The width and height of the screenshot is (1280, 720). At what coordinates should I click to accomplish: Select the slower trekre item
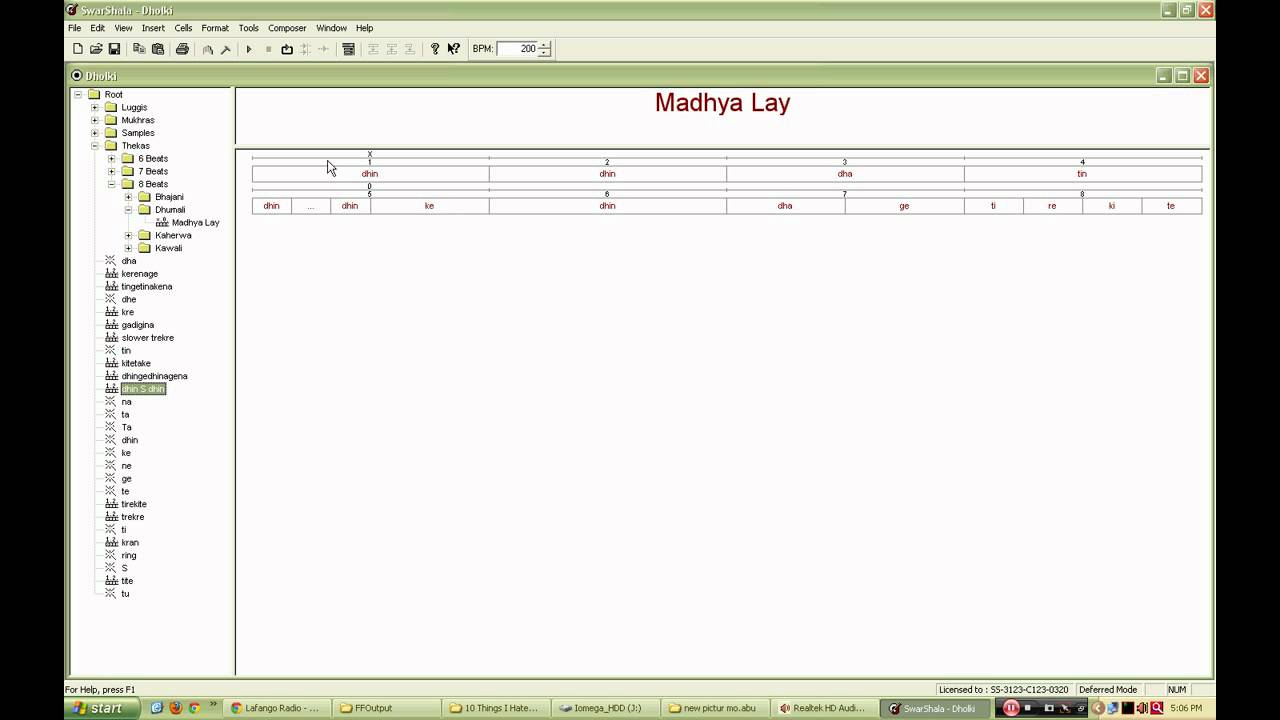click(147, 338)
